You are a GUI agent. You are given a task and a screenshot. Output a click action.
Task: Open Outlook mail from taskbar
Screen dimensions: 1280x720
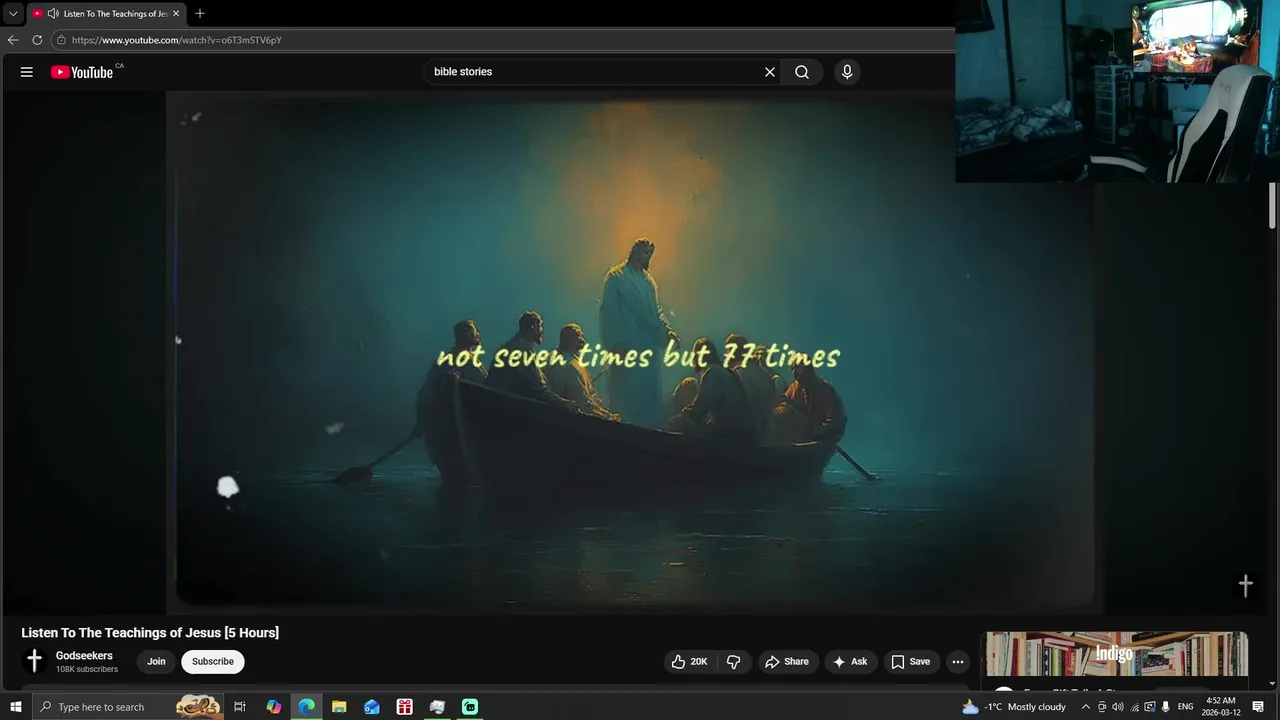[x=372, y=707]
